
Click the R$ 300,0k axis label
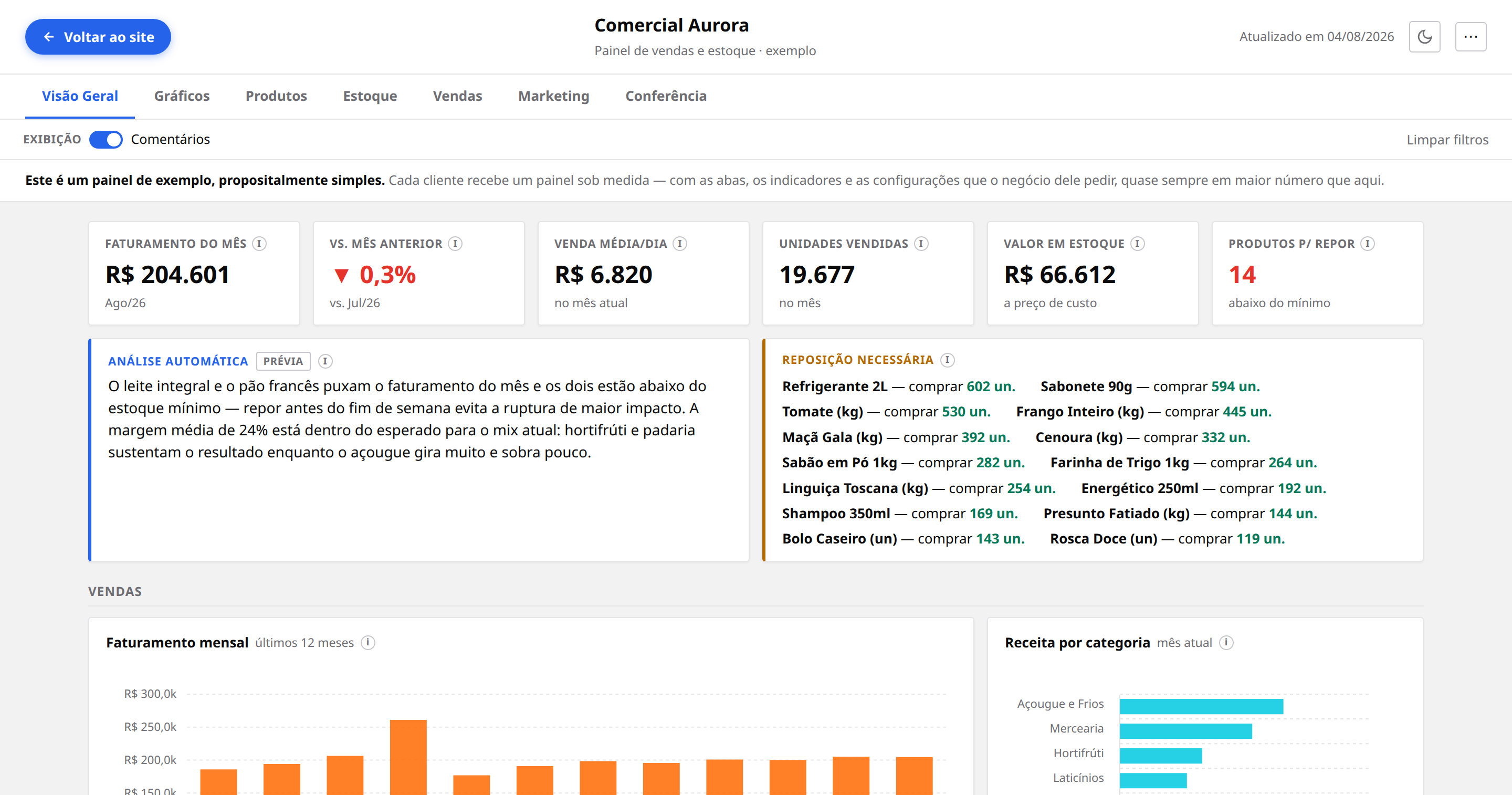[x=150, y=694]
